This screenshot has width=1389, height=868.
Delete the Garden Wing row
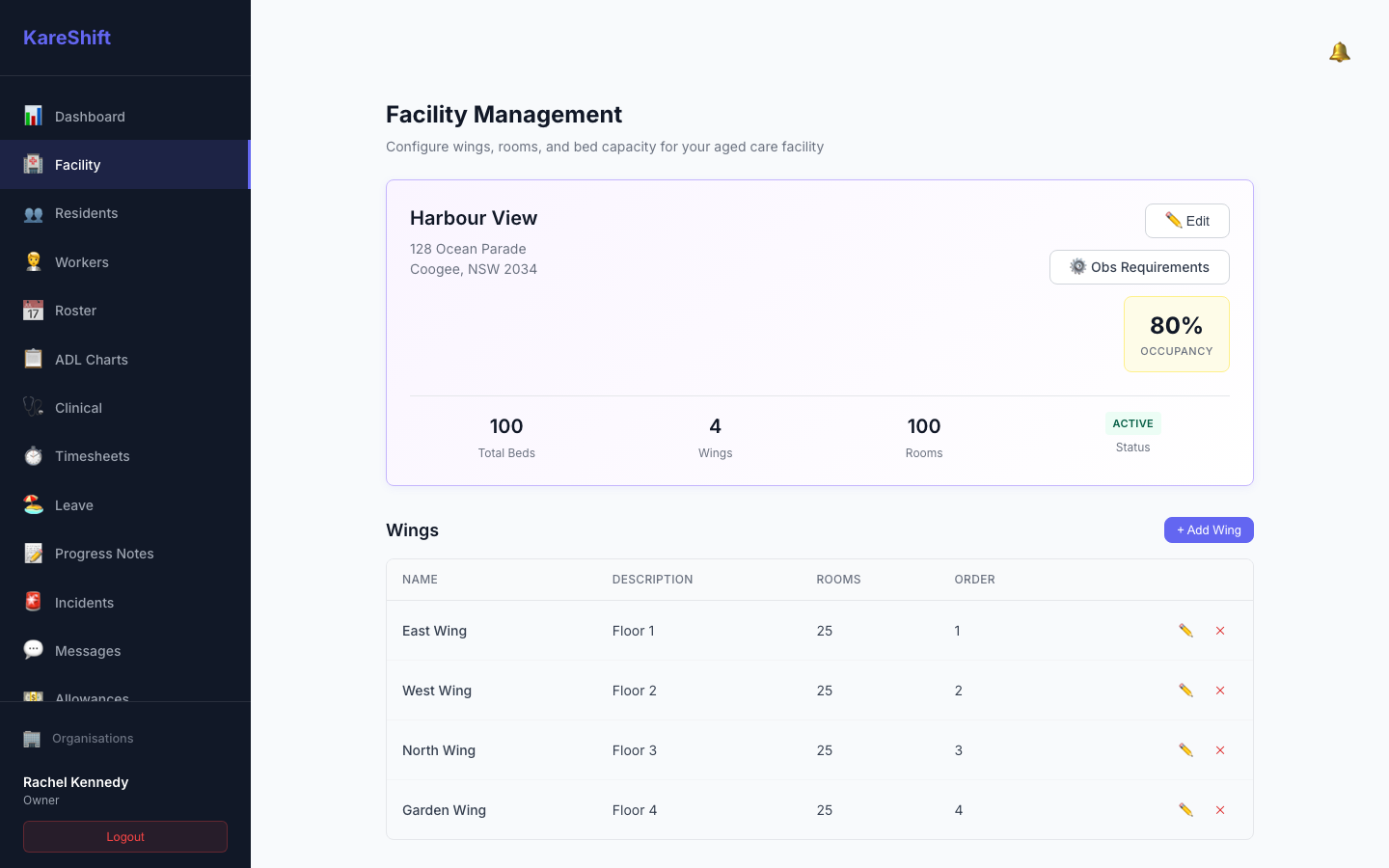click(x=1220, y=810)
